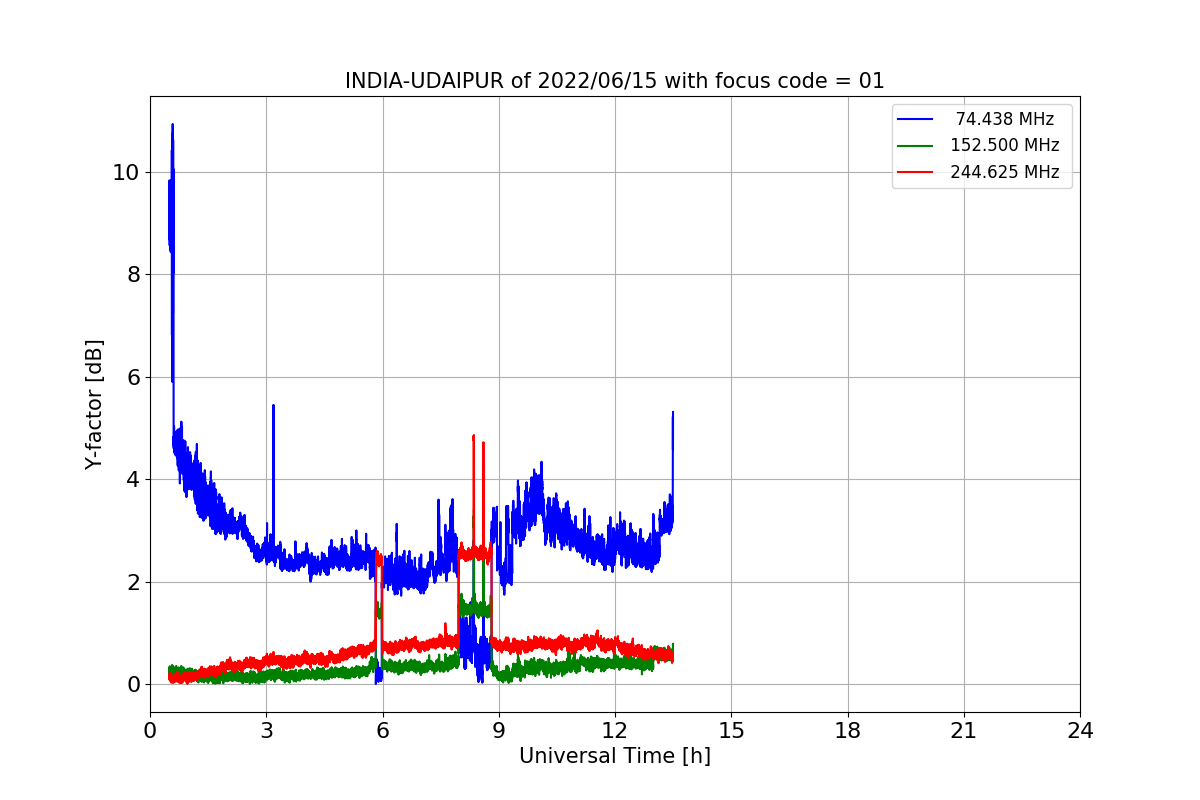Click y-axis tick label 10
The height and width of the screenshot is (800, 1200).
pos(126,172)
